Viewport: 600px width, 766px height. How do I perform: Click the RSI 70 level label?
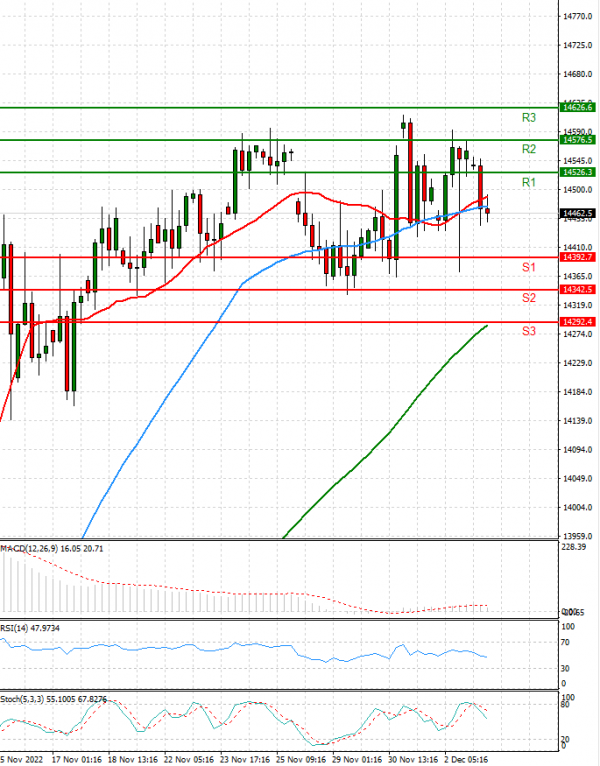(x=565, y=642)
